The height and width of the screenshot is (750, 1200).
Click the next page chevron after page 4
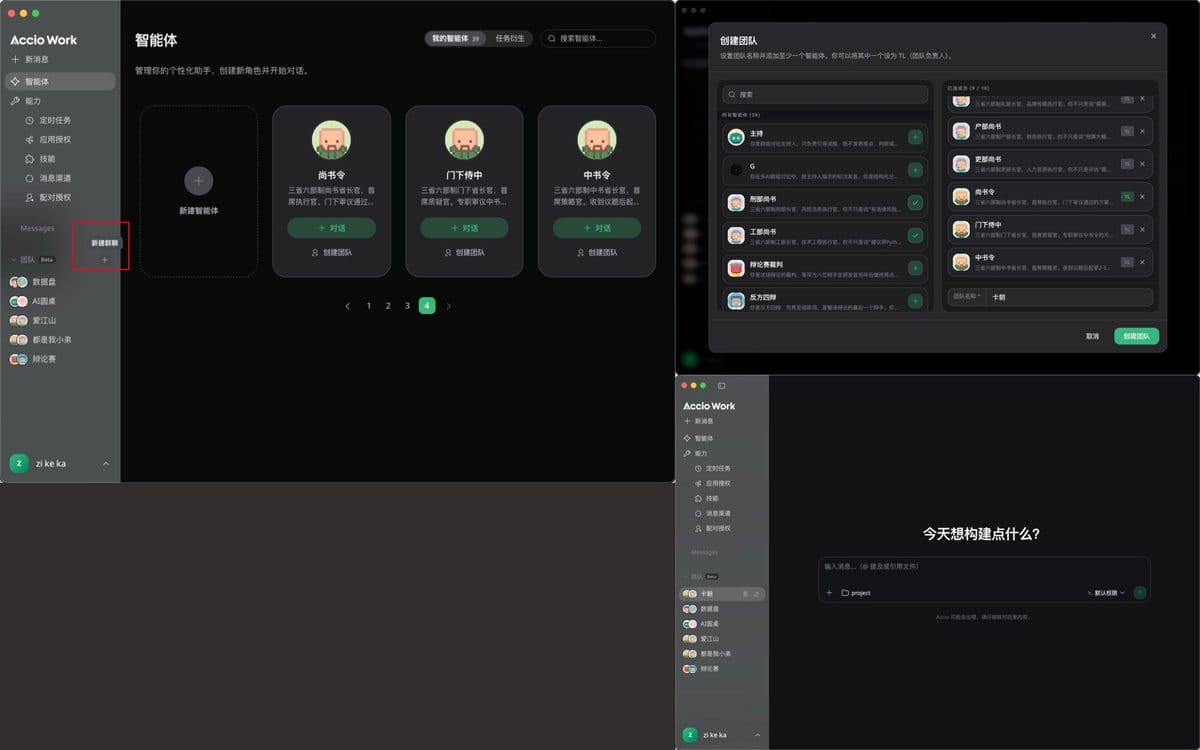click(x=449, y=306)
